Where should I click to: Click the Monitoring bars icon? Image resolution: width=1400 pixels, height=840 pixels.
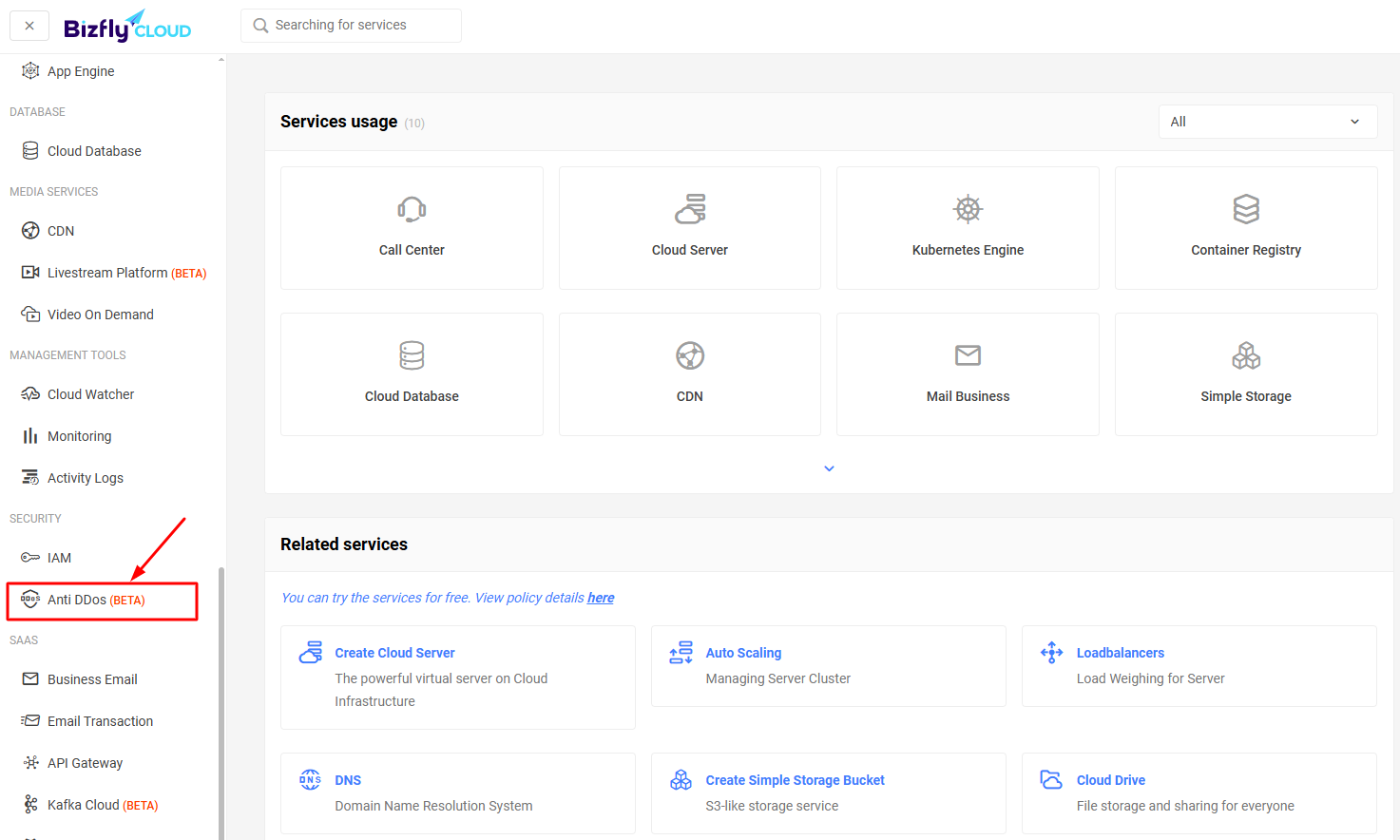(30, 435)
